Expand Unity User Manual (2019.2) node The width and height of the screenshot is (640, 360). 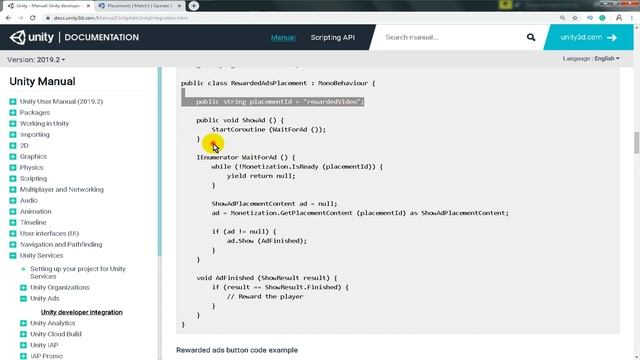pos(13,102)
